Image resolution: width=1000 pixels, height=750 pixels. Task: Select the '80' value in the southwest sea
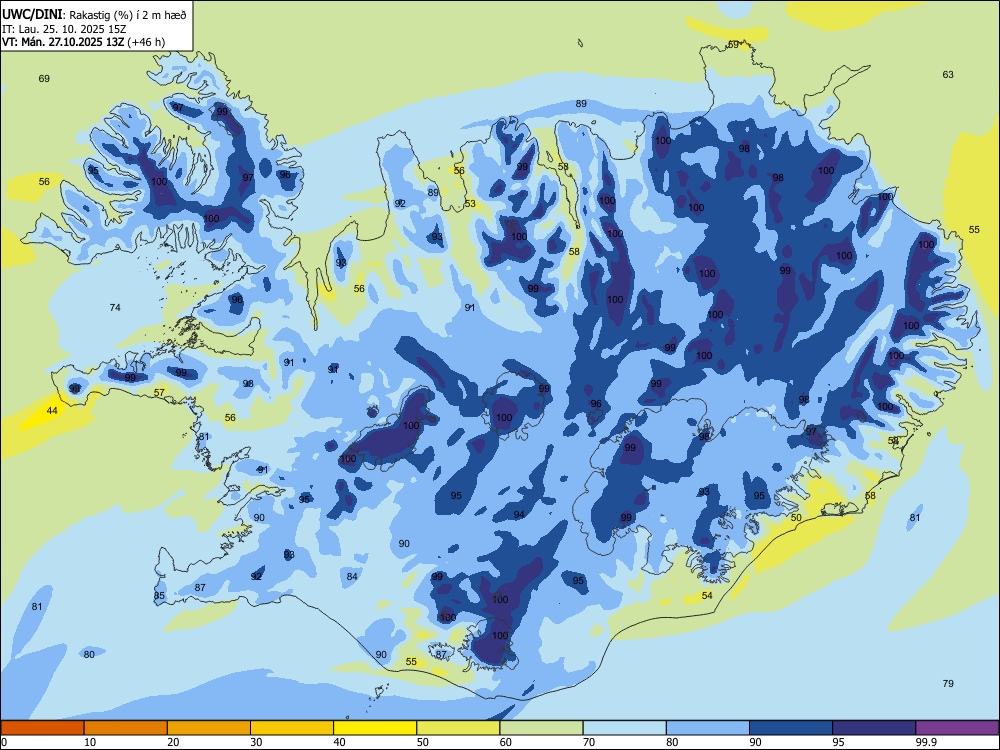point(89,654)
